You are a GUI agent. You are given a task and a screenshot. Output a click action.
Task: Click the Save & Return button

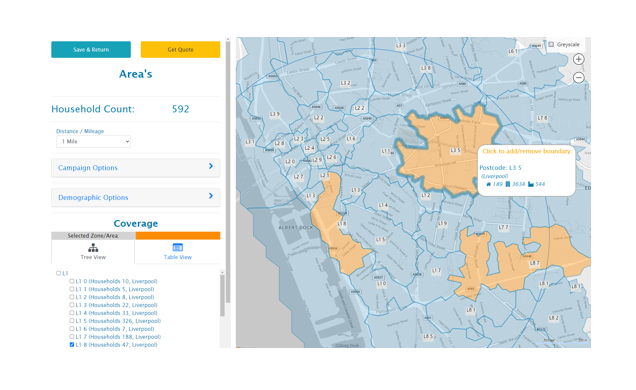(x=91, y=49)
